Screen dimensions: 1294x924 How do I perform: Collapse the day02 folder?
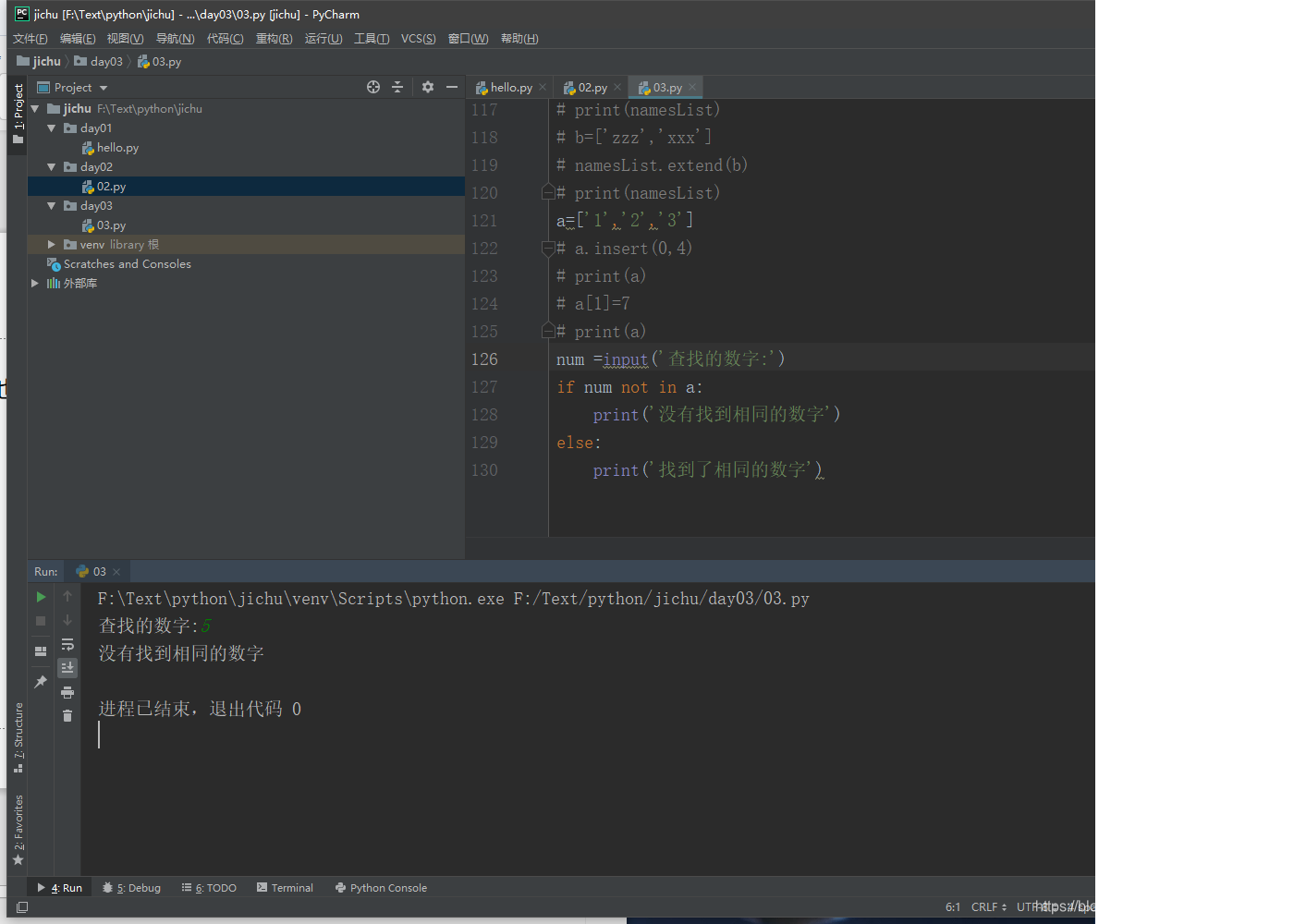click(x=52, y=167)
